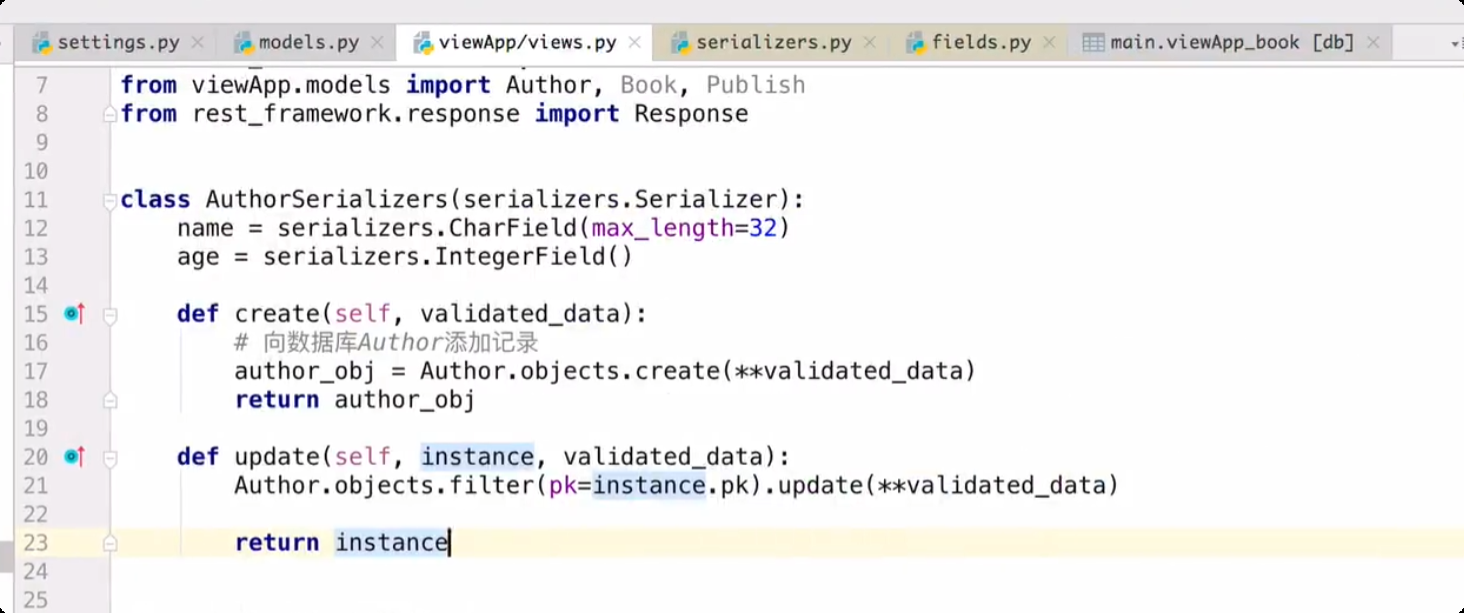Click the instance parameter in update signature
The image size is (1464, 613).
[x=477, y=457]
